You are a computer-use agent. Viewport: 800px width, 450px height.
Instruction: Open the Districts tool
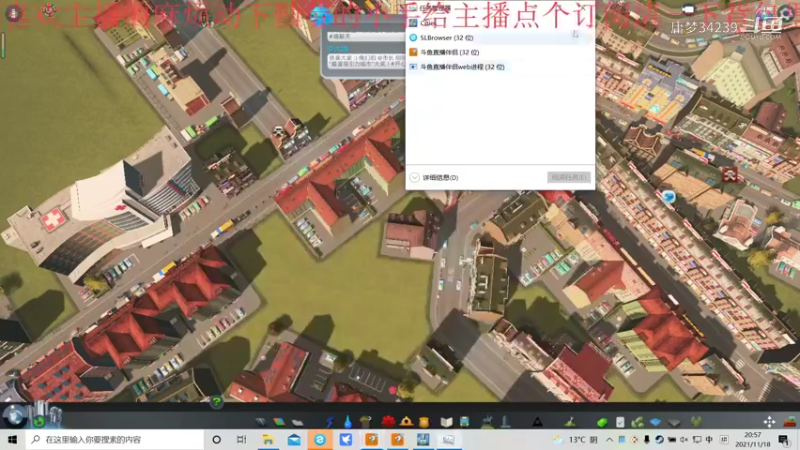pos(297,422)
